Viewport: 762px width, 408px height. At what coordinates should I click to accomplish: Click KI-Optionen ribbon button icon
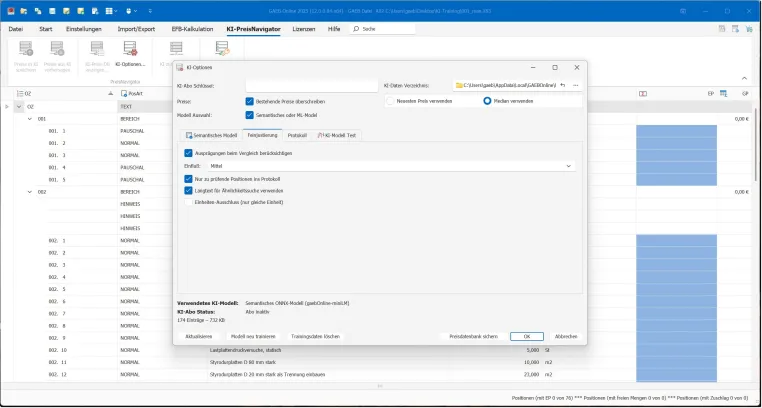pyautogui.click(x=130, y=49)
